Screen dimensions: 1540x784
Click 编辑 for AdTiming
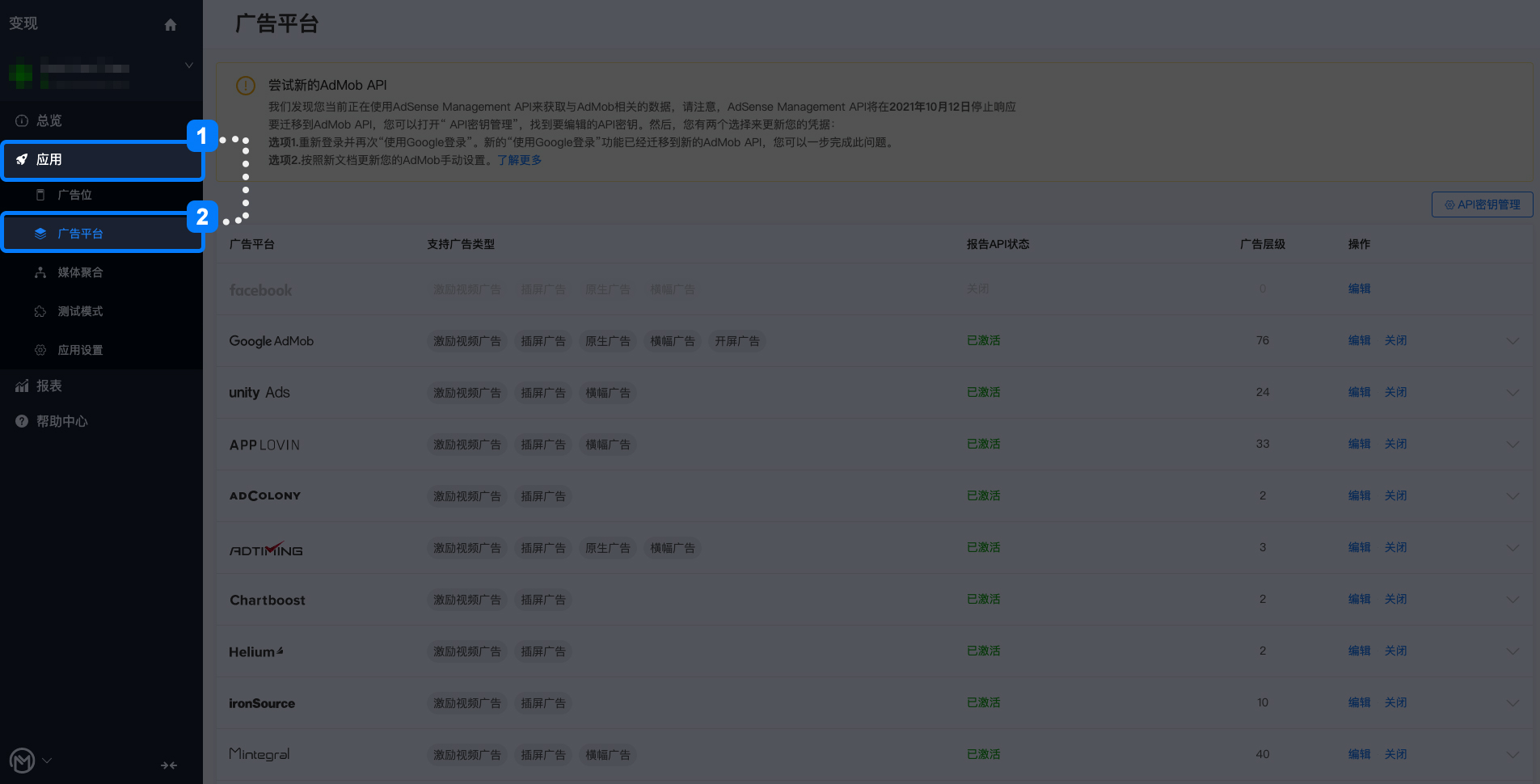[1359, 547]
